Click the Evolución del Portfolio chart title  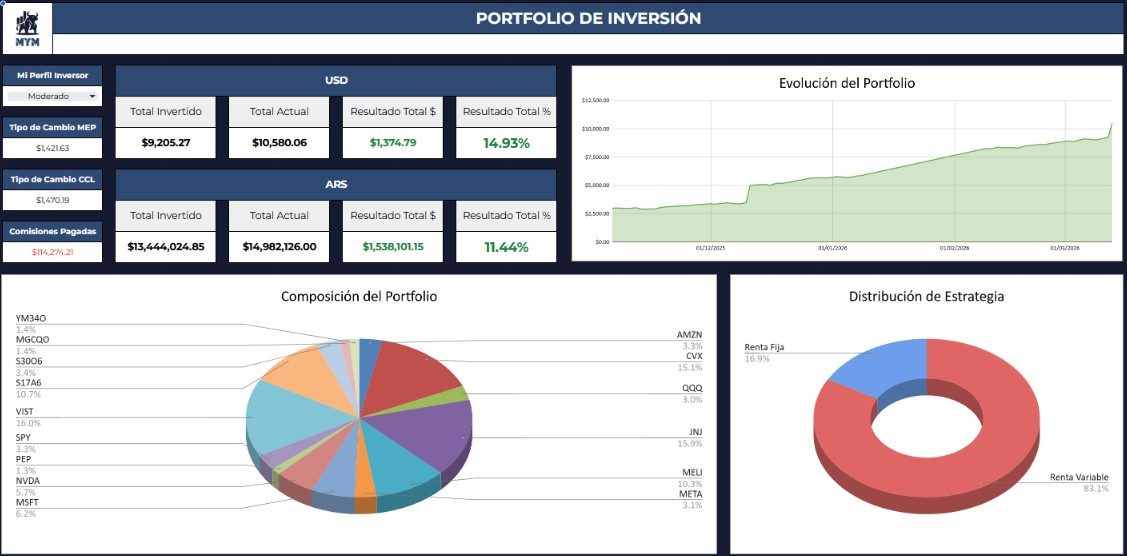(x=847, y=83)
